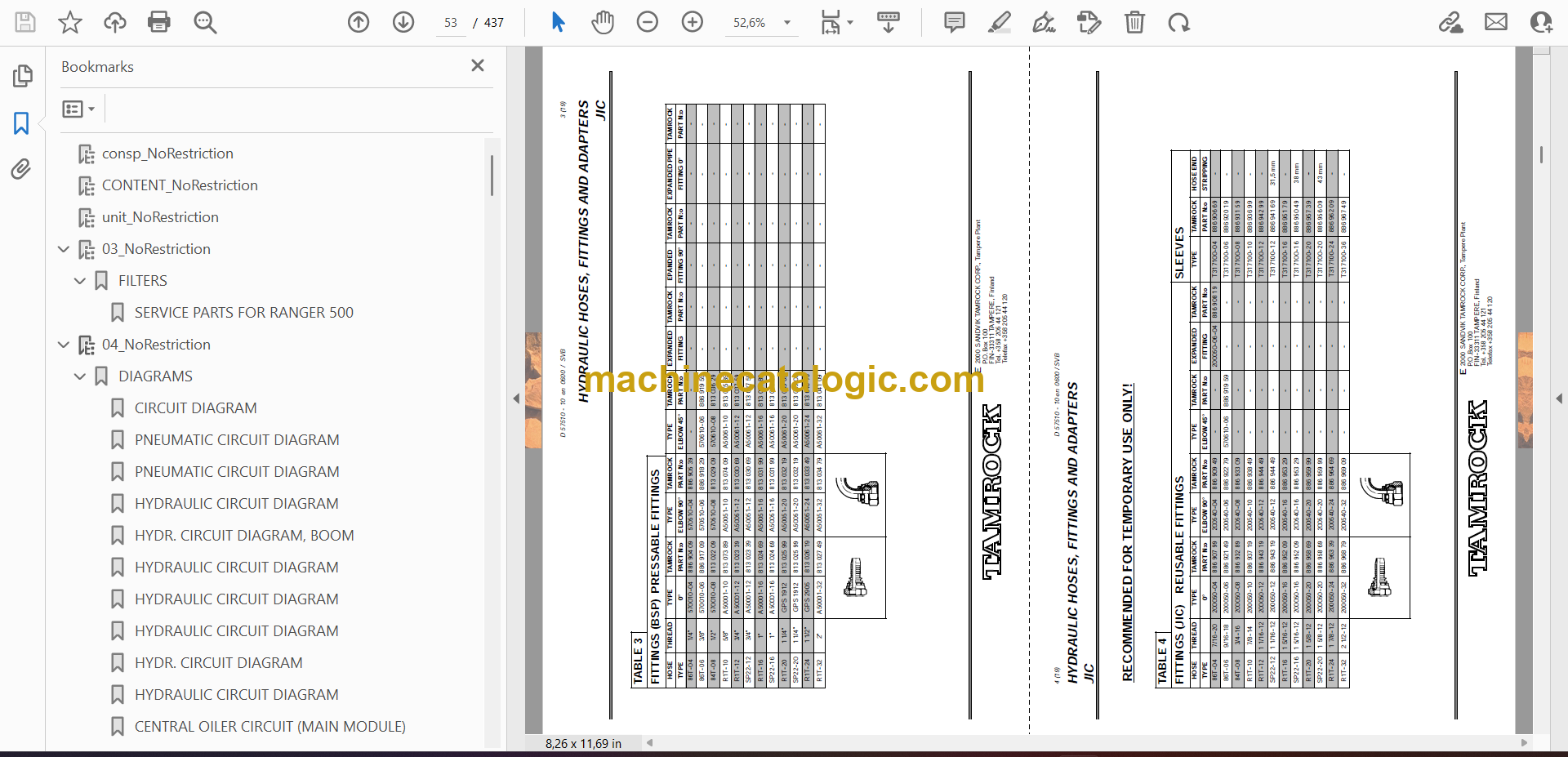The image size is (1568, 757).
Task: Open the sign document tool
Action: 1044,22
